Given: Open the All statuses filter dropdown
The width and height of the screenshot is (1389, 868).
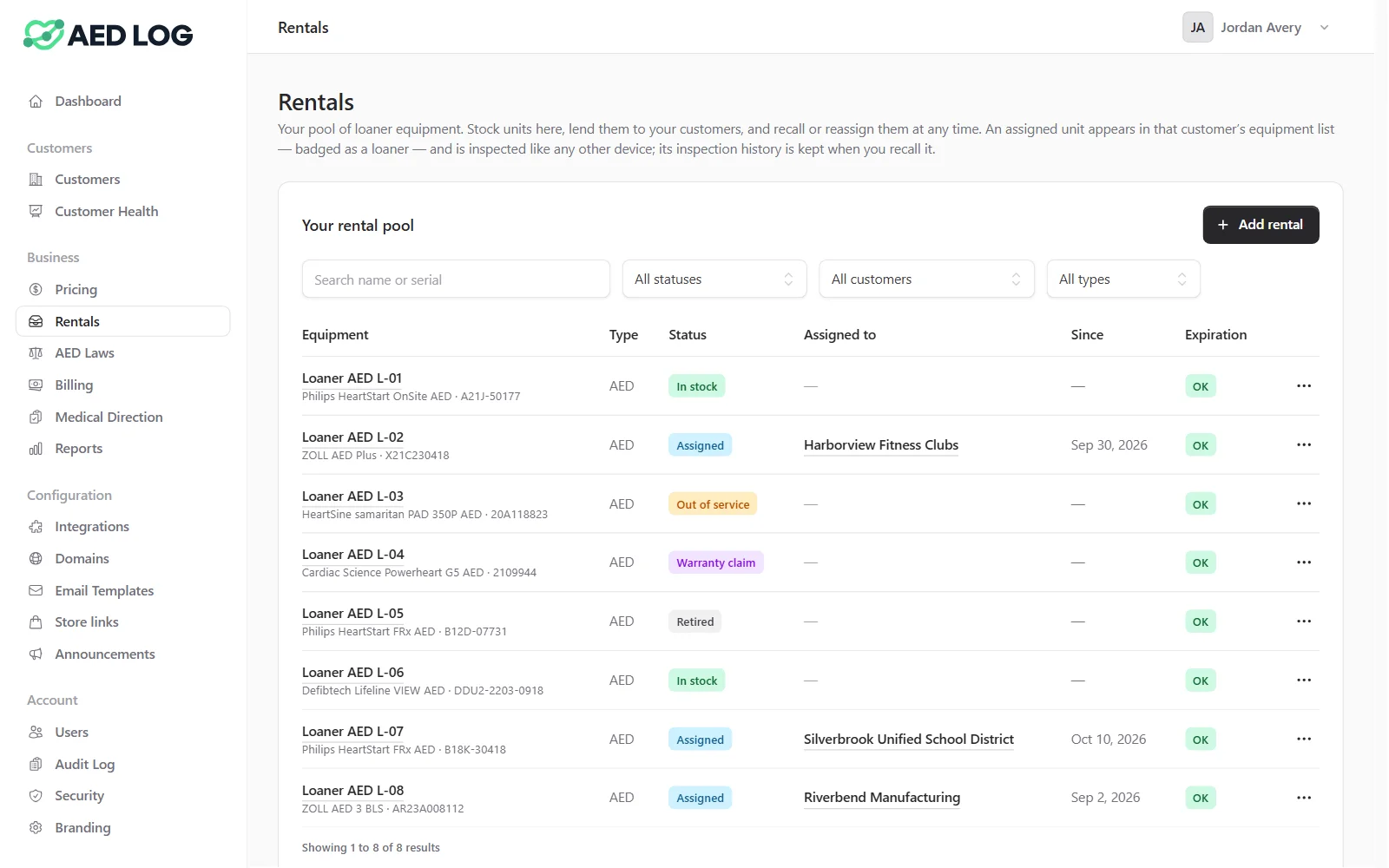Looking at the screenshot, I should [x=714, y=279].
